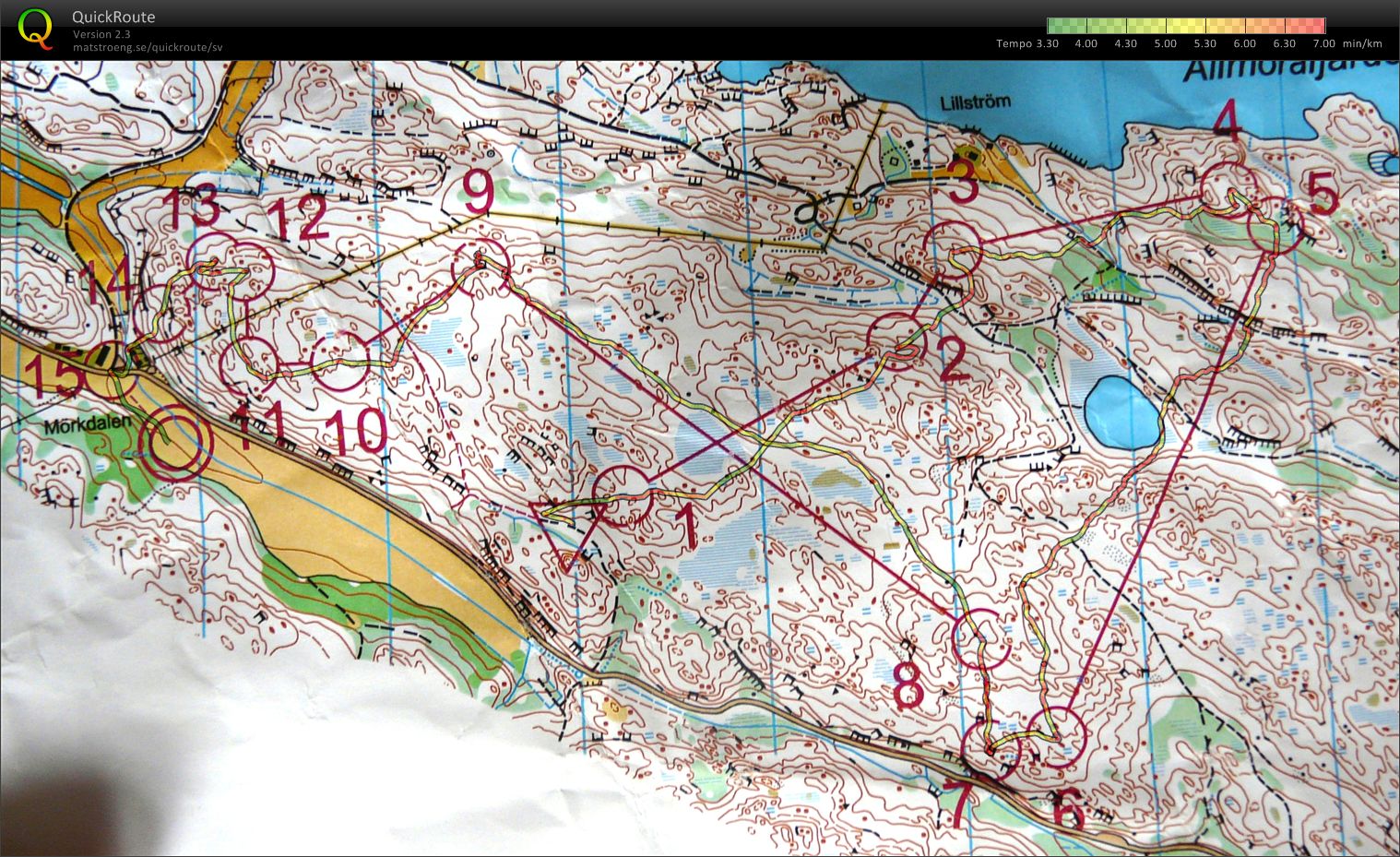
Task: Click the control circle for control 8
Action: click(981, 638)
